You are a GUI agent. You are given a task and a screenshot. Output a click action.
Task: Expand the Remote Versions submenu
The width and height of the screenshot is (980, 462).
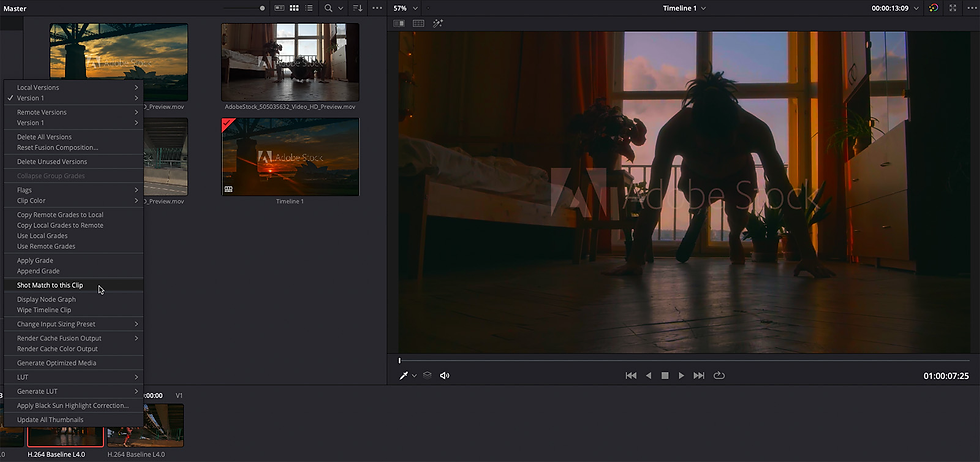click(74, 112)
